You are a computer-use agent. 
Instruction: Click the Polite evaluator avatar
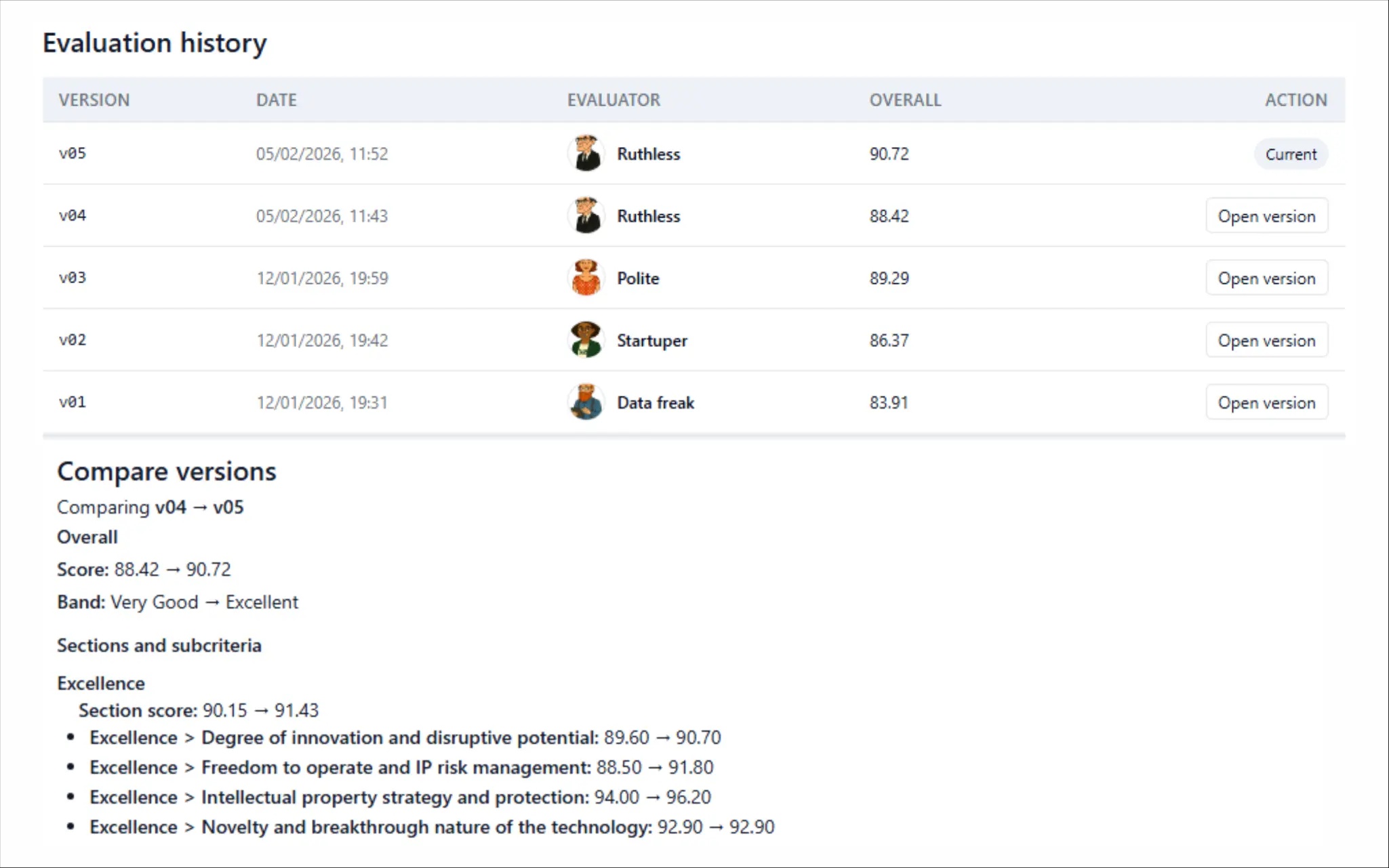coord(586,278)
